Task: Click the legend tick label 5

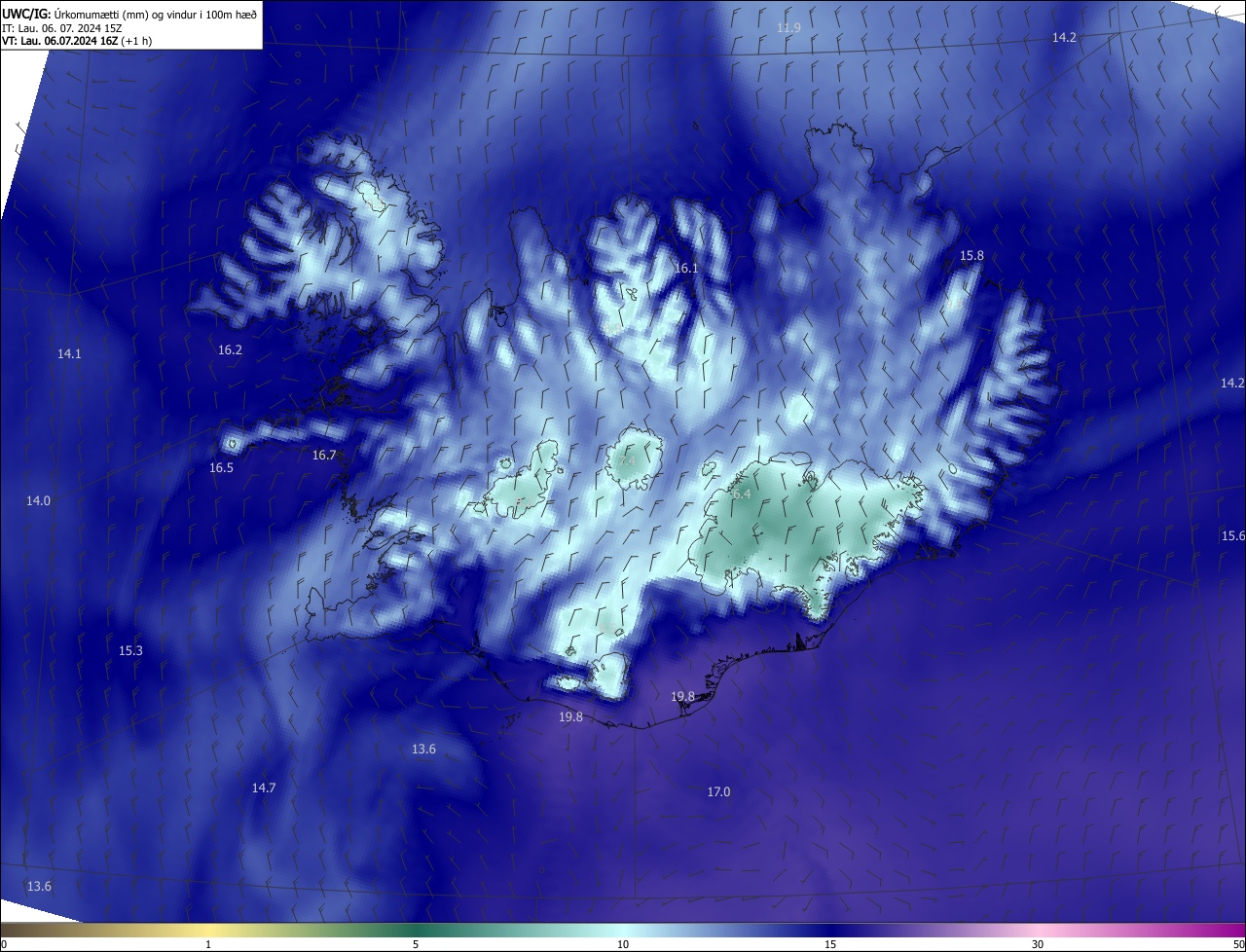Action: (416, 944)
